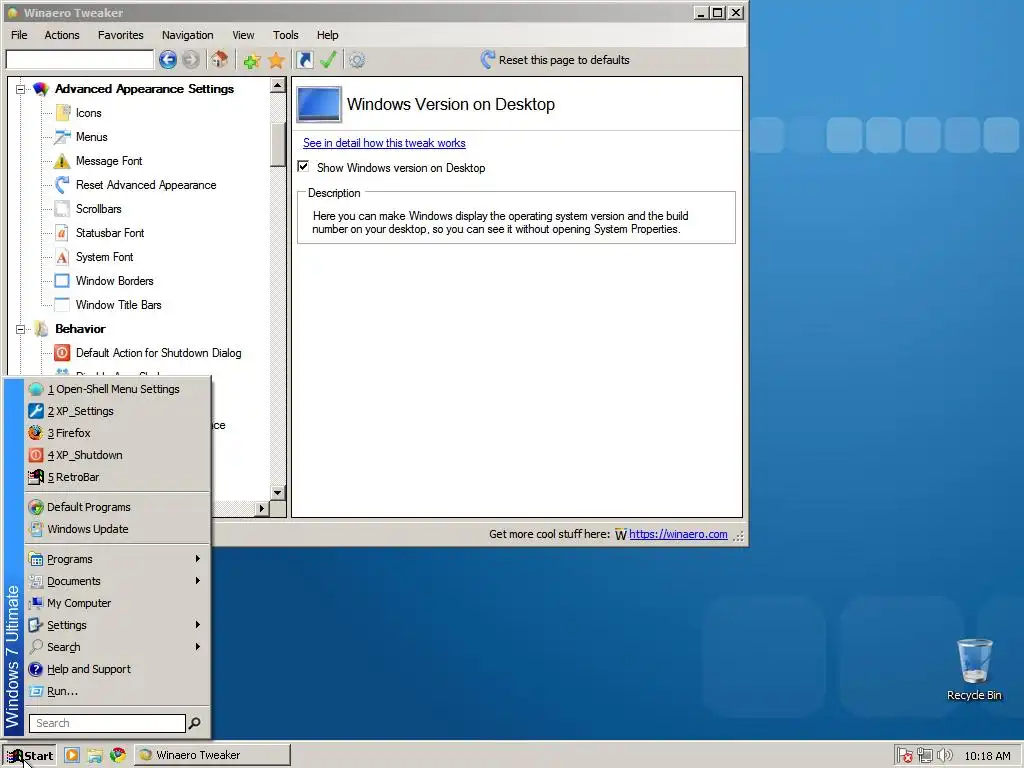Image resolution: width=1024 pixels, height=768 pixels.
Task: Click the tree horizontal scroll right arrow
Action: point(262,508)
